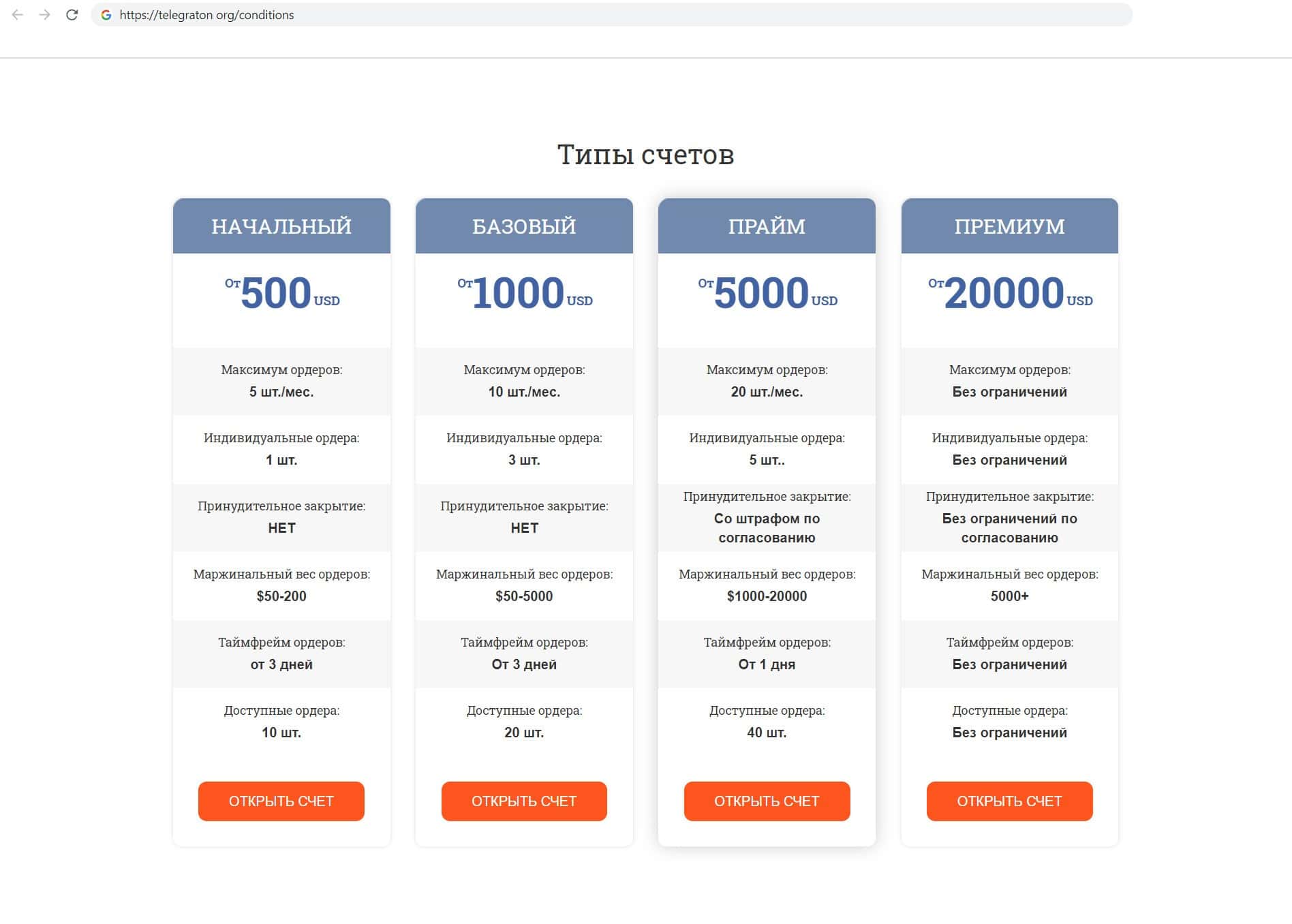Click the browser forward arrow
The image size is (1292, 924).
click(x=45, y=15)
